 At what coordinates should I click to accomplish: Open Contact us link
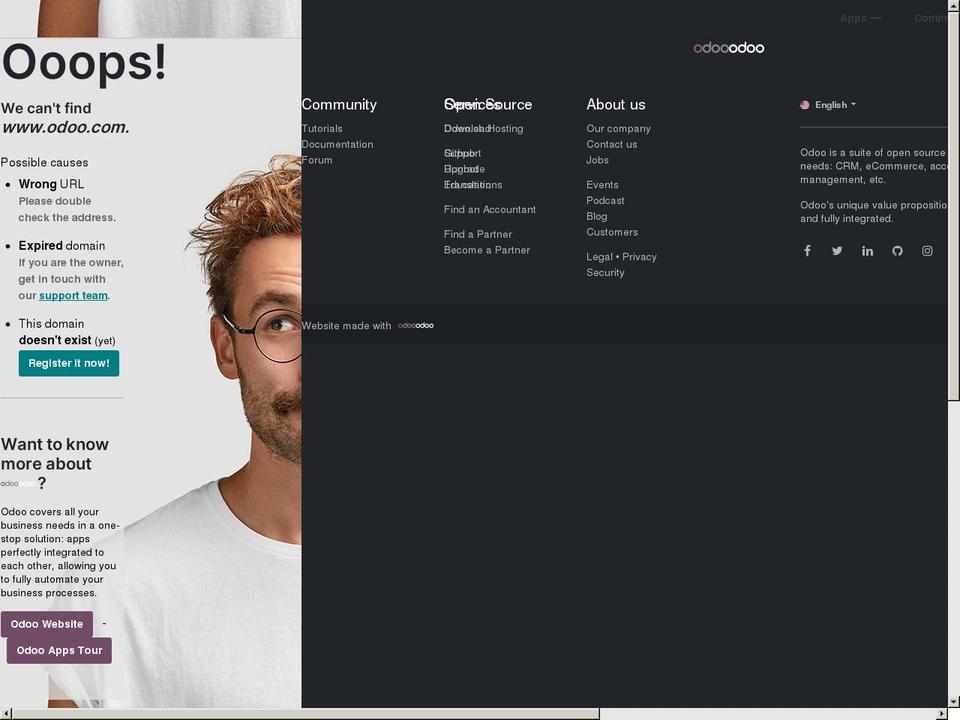612,144
